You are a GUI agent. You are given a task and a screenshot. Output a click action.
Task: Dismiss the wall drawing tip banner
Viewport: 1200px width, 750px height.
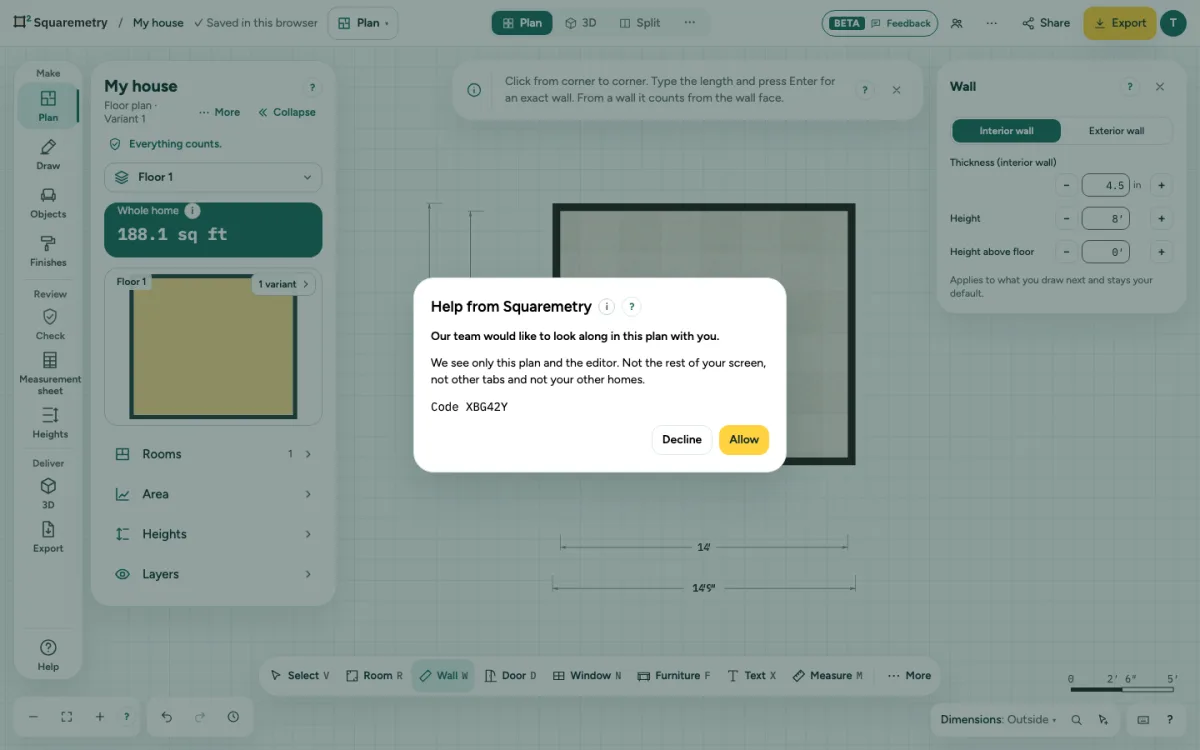pos(896,90)
